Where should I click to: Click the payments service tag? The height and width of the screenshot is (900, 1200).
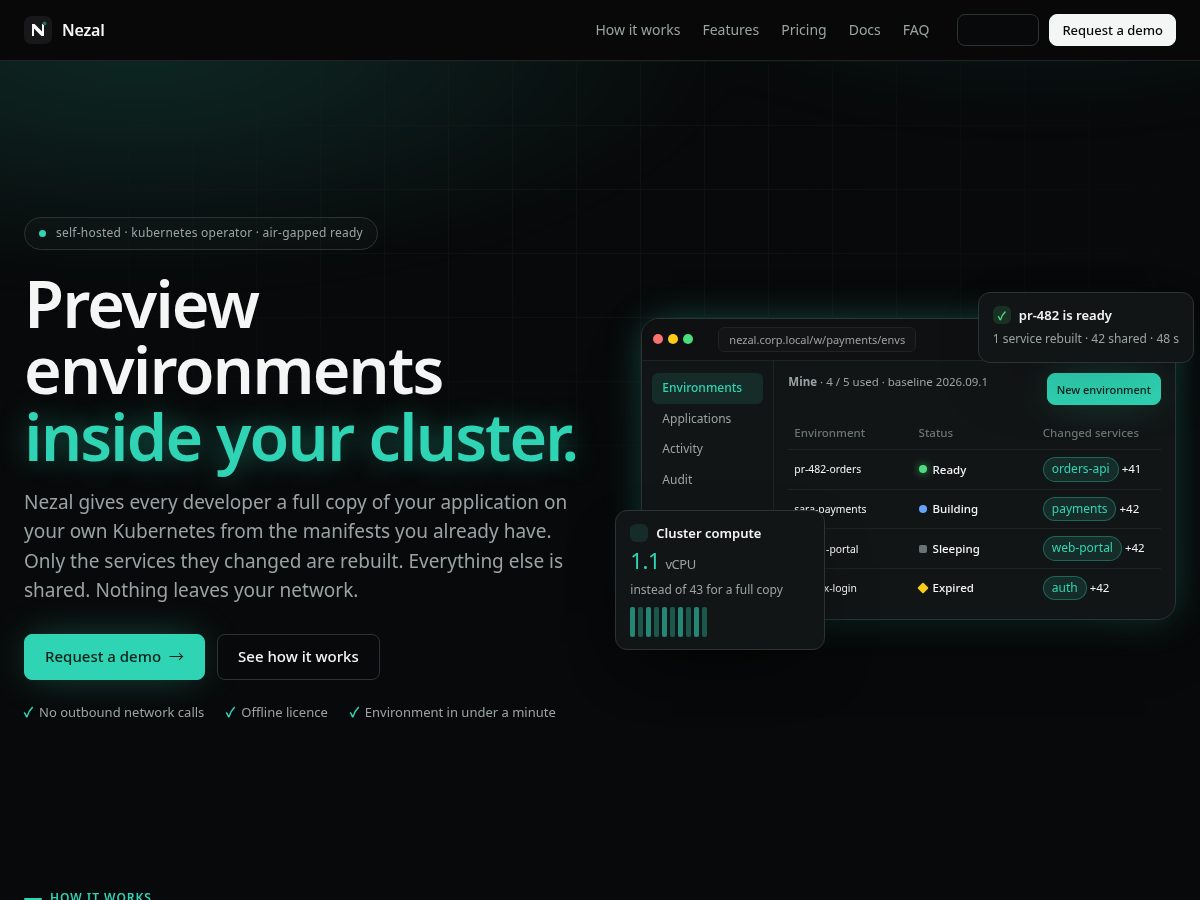1079,509
